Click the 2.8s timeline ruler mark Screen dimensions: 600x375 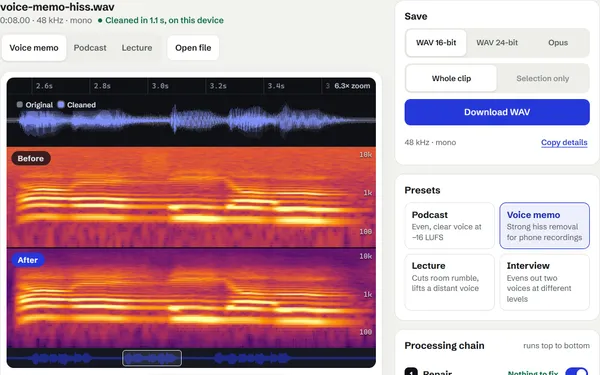tap(102, 86)
